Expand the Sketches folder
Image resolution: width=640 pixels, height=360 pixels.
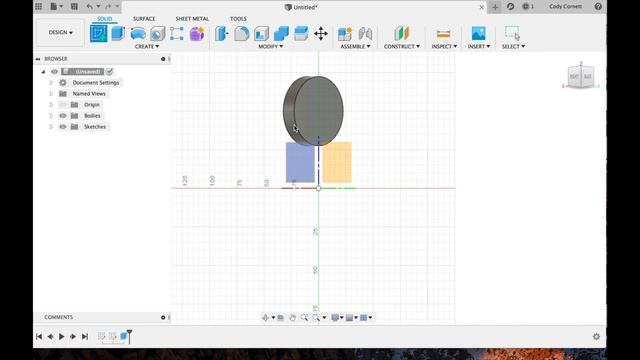pyautogui.click(x=51, y=127)
